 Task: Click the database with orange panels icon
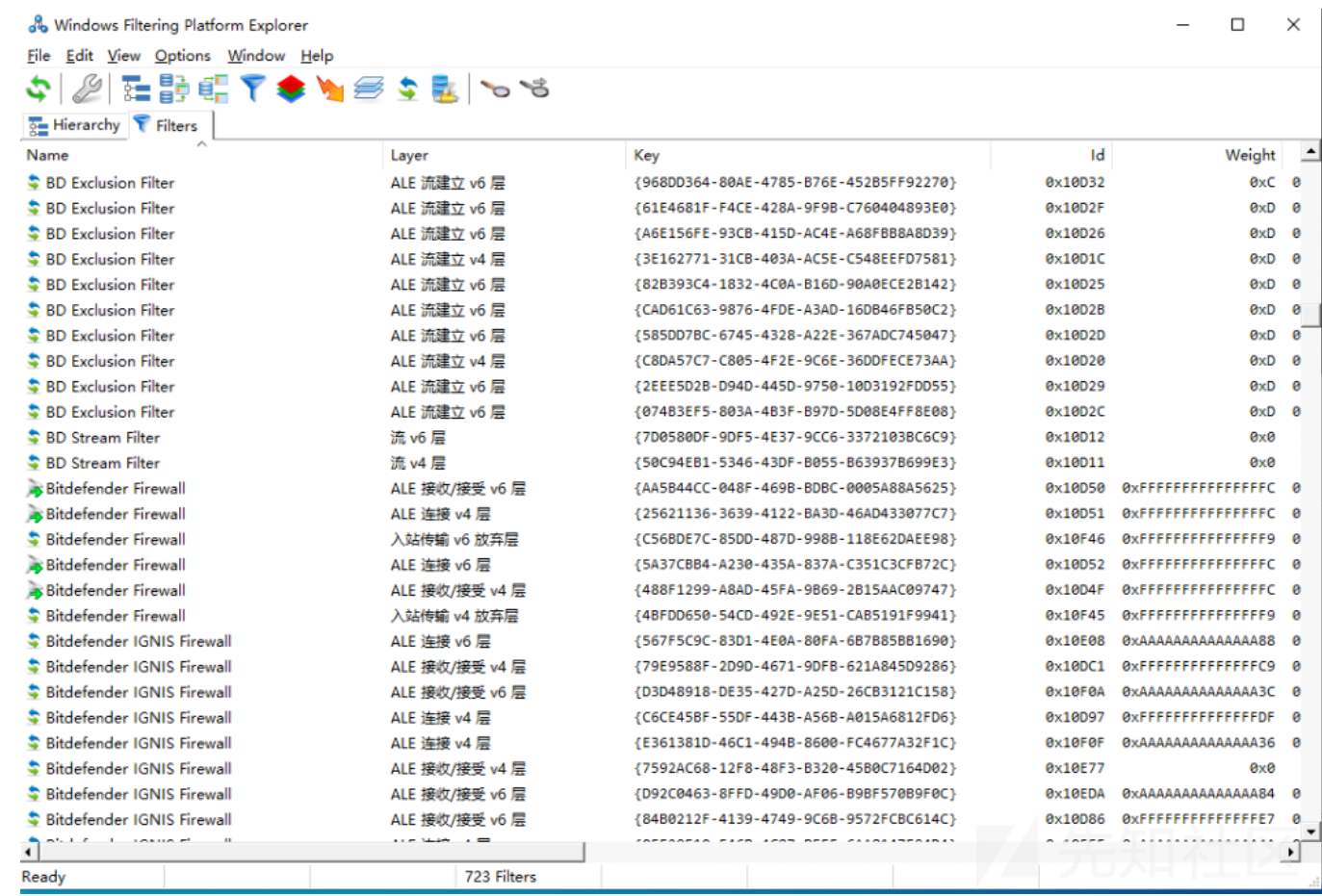tap(214, 90)
